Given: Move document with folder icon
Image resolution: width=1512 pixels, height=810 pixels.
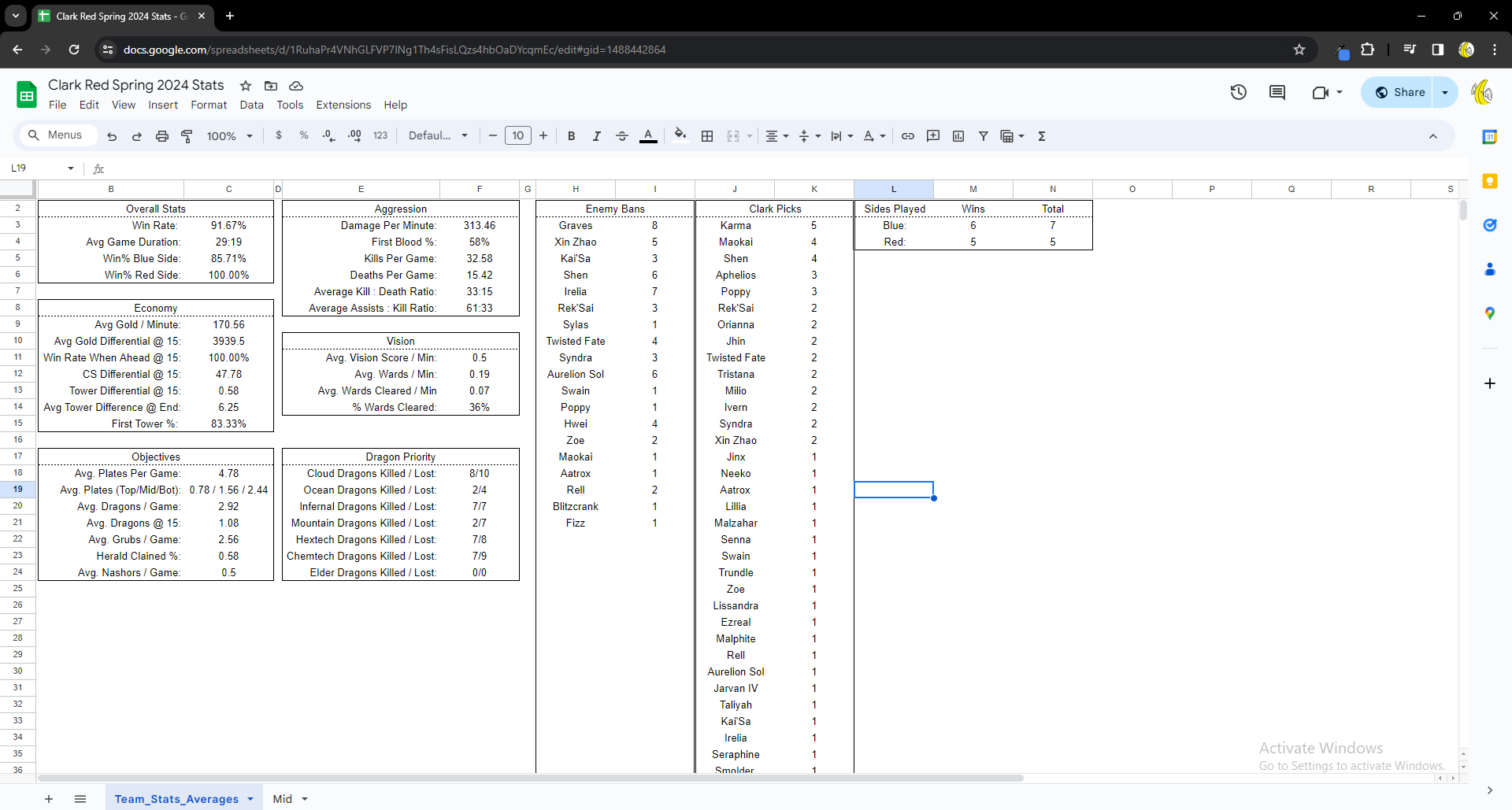Looking at the screenshot, I should coord(271,86).
